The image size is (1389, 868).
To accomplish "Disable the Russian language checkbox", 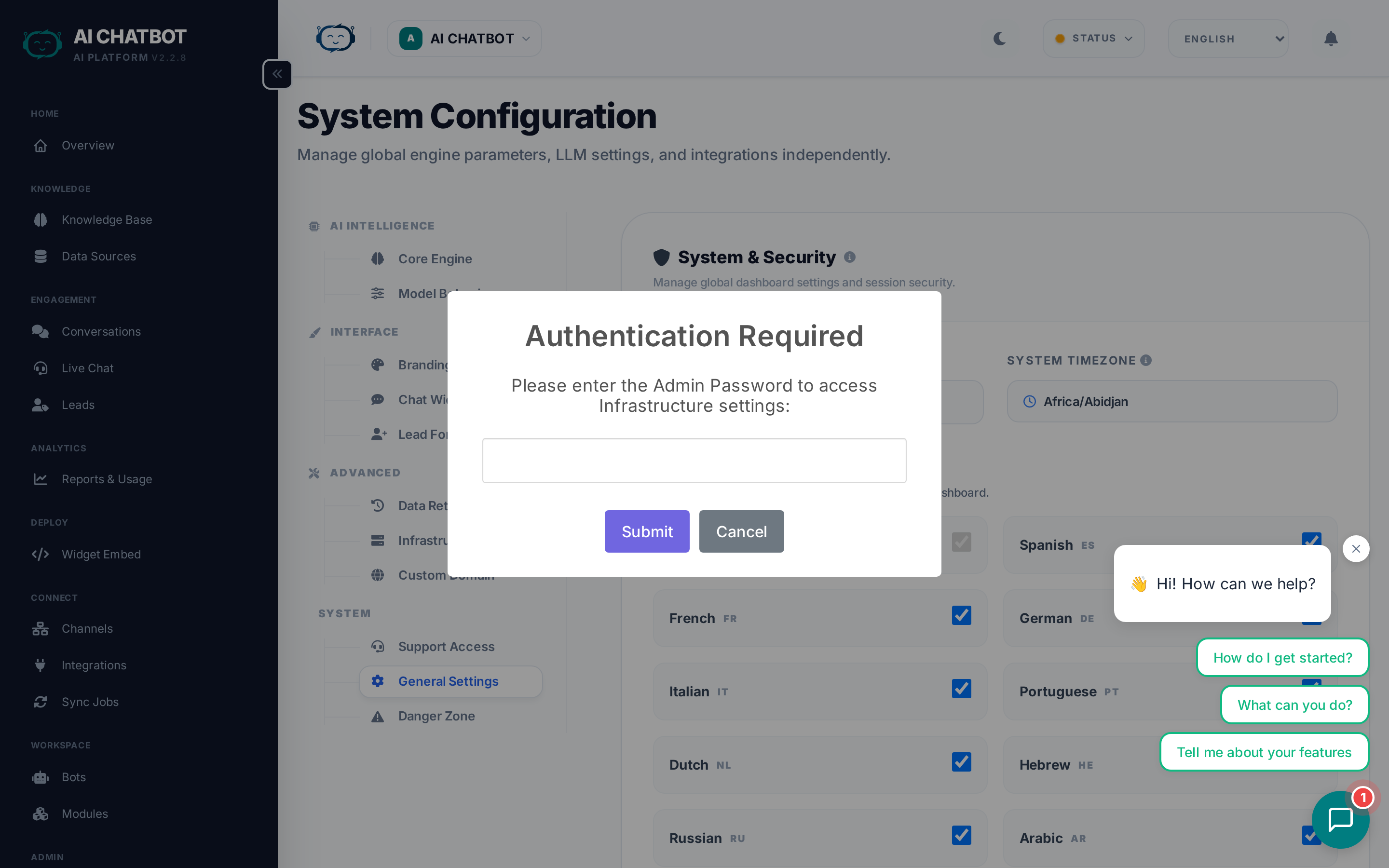I will click(961, 835).
